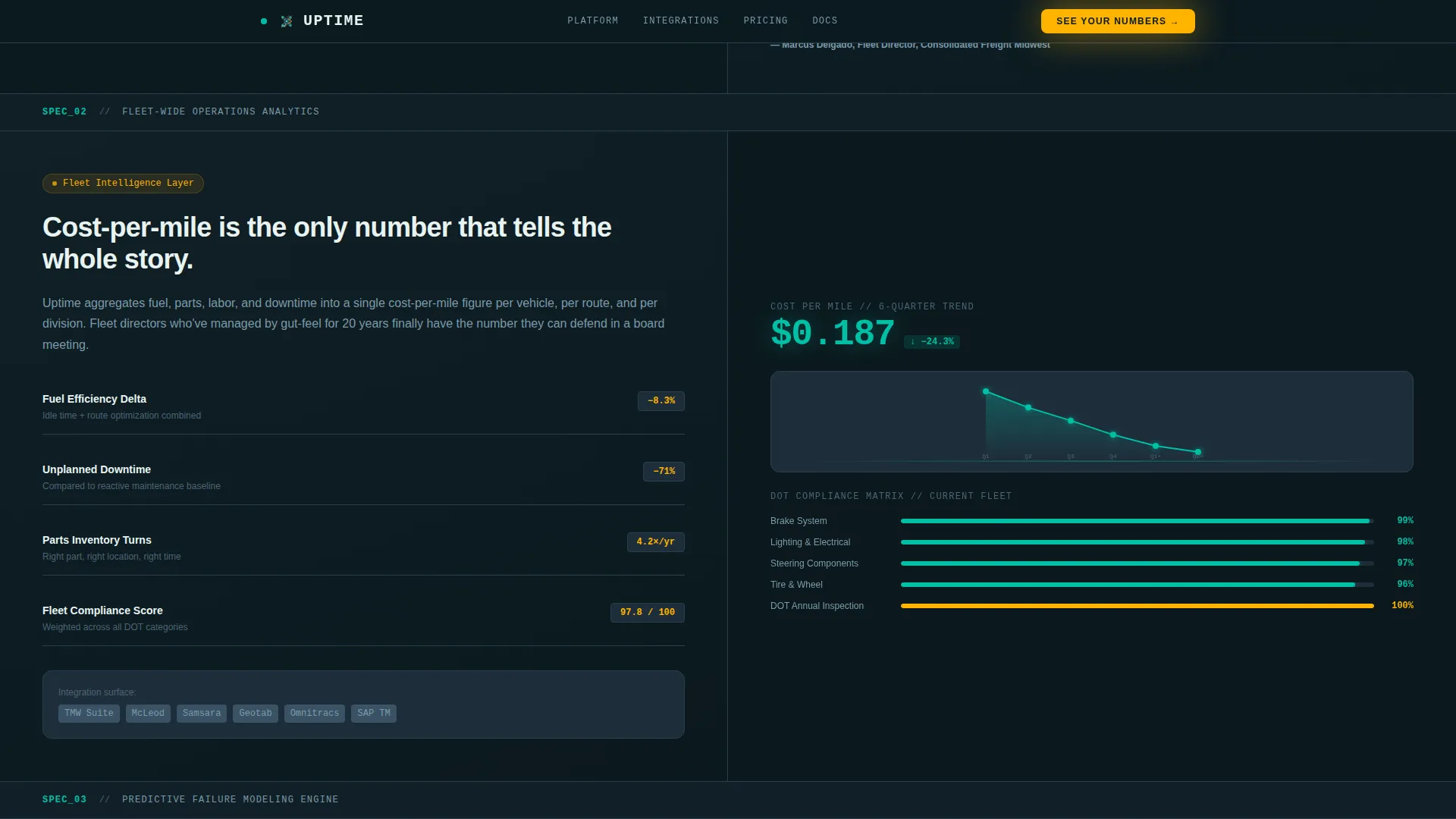Click the Marcus Delgado attribution line
Viewport: 1456px width, 819px height.
(x=910, y=45)
